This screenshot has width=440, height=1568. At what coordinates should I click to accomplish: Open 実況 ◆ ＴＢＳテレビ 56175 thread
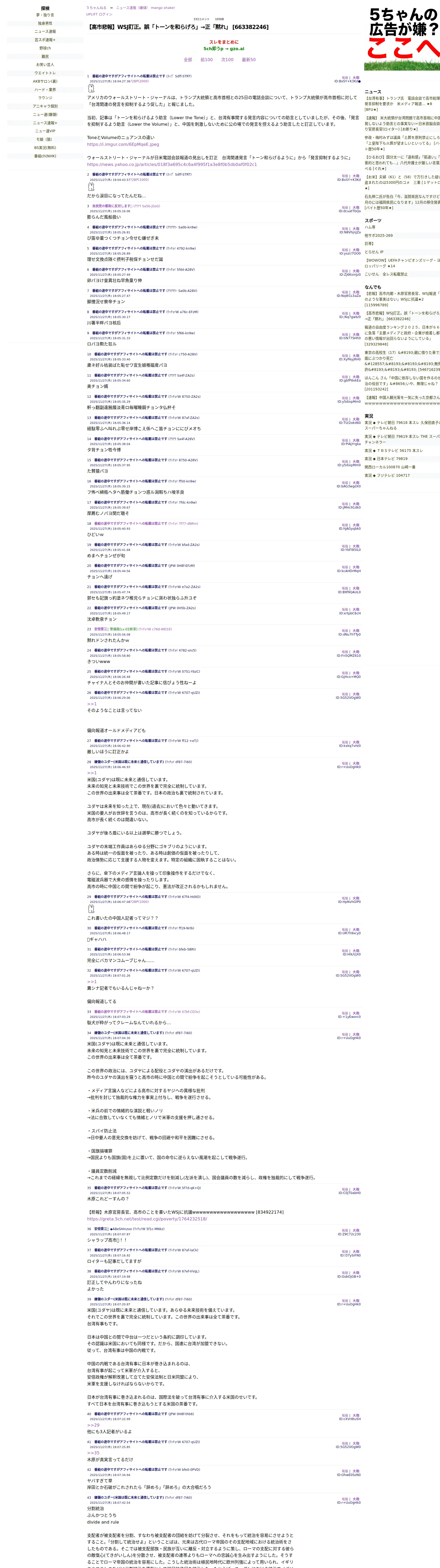(x=394, y=451)
